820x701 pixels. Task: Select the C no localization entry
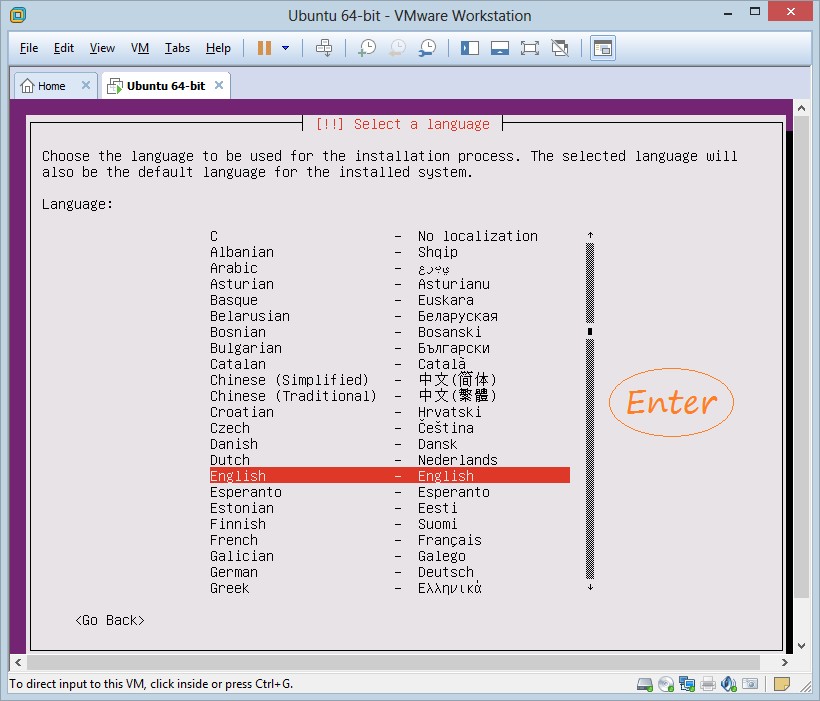point(390,236)
